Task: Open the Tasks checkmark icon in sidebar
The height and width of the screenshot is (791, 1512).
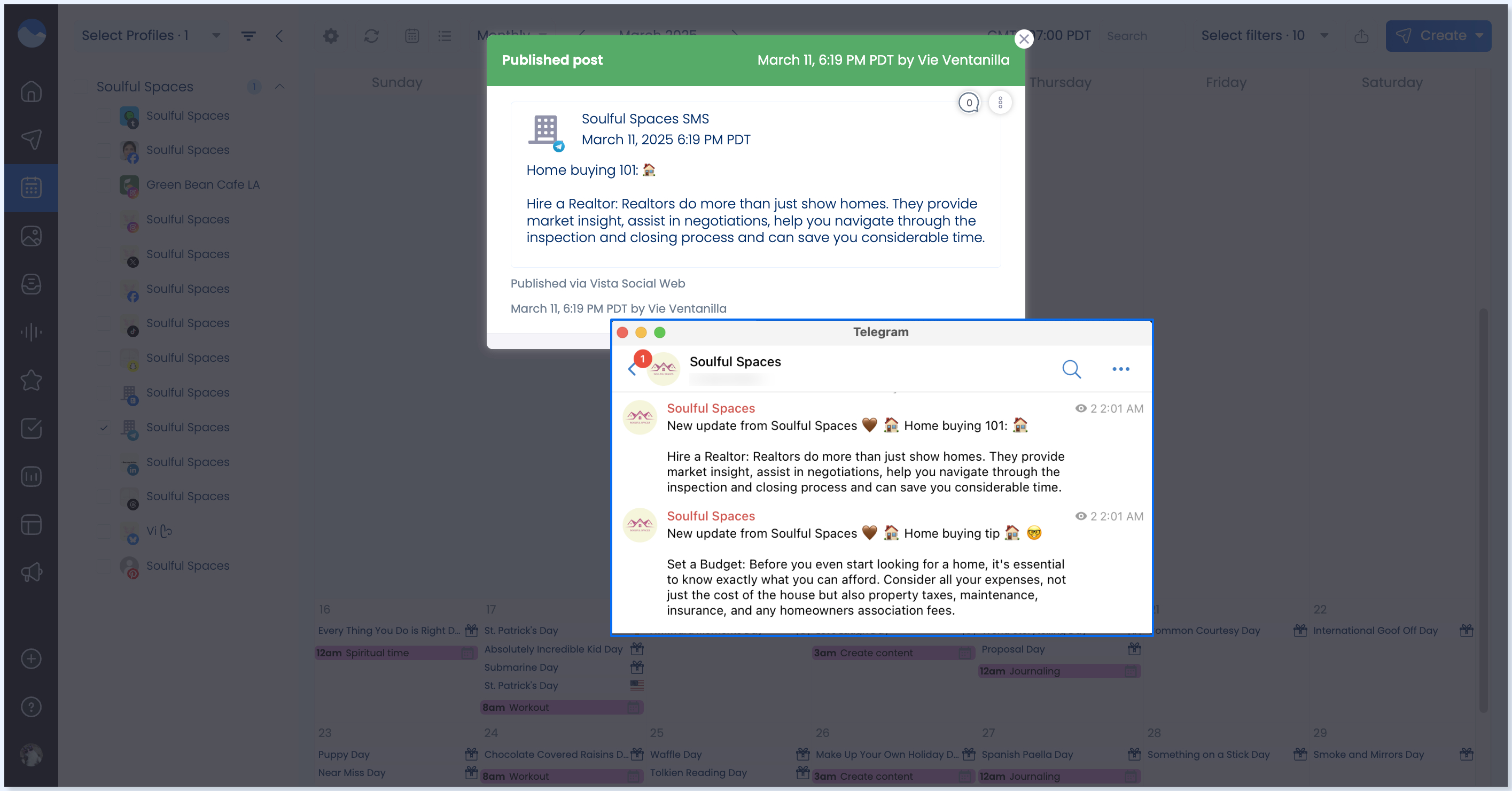Action: click(x=31, y=428)
